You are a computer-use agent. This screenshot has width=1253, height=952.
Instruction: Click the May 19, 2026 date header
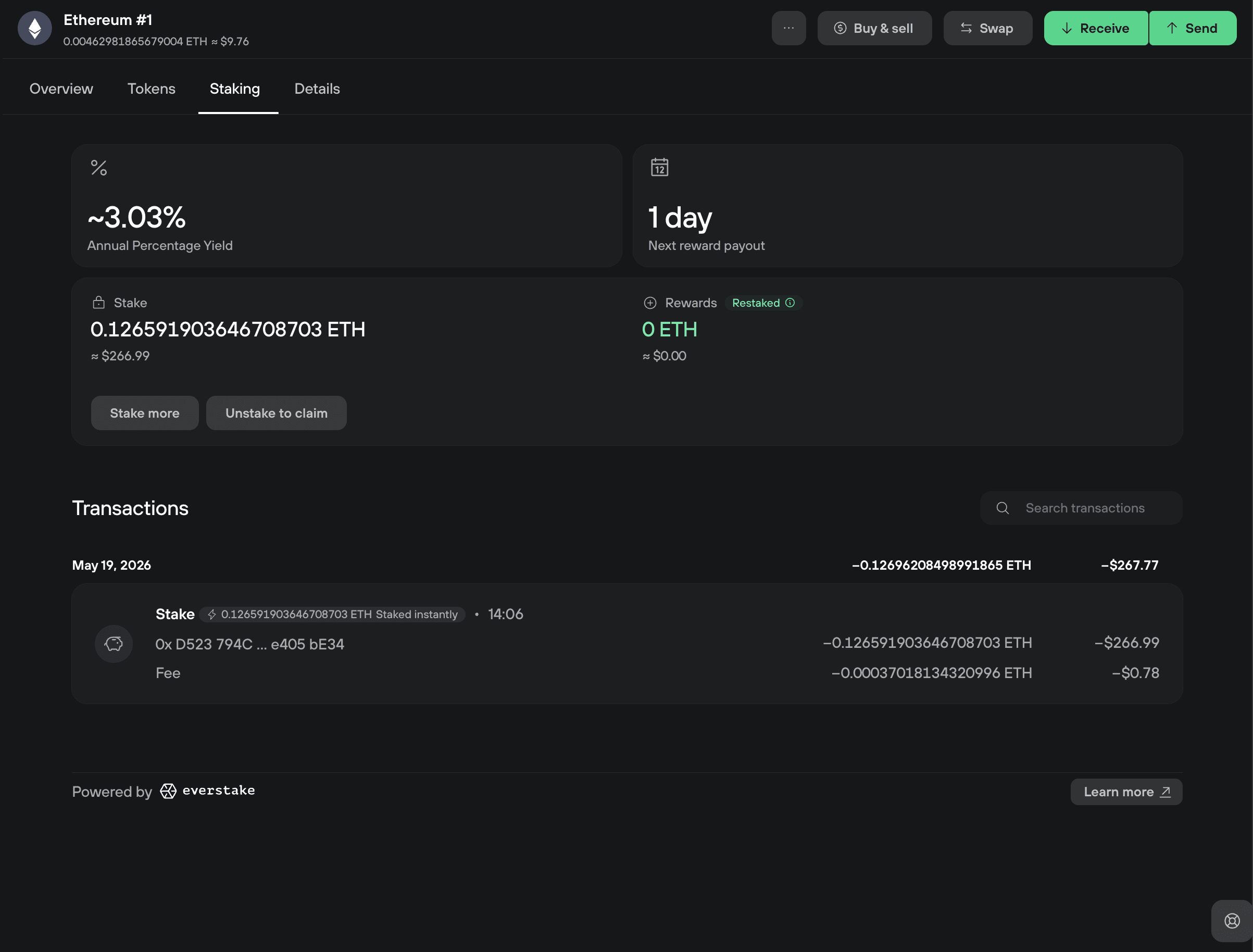click(x=111, y=565)
